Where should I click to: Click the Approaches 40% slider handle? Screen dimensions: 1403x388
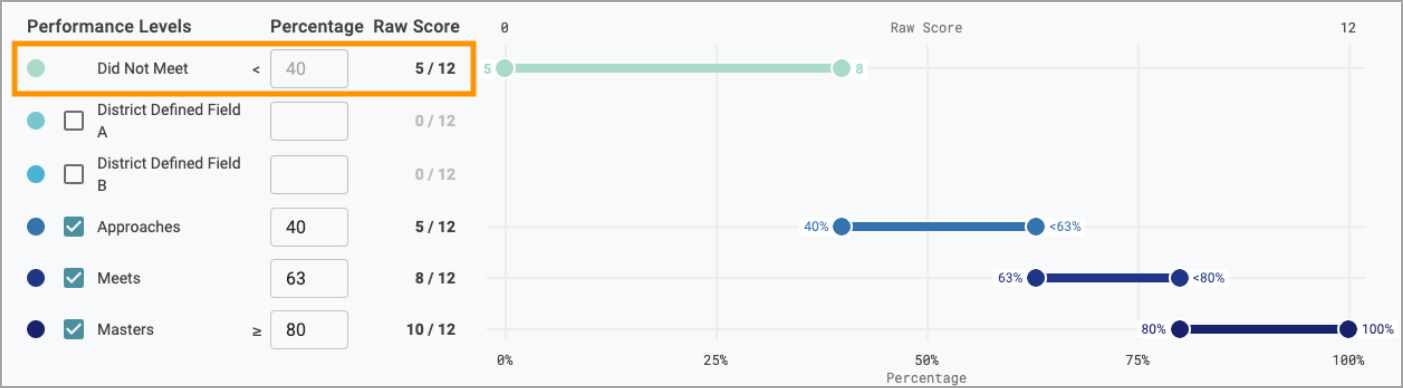pyautogui.click(x=842, y=227)
